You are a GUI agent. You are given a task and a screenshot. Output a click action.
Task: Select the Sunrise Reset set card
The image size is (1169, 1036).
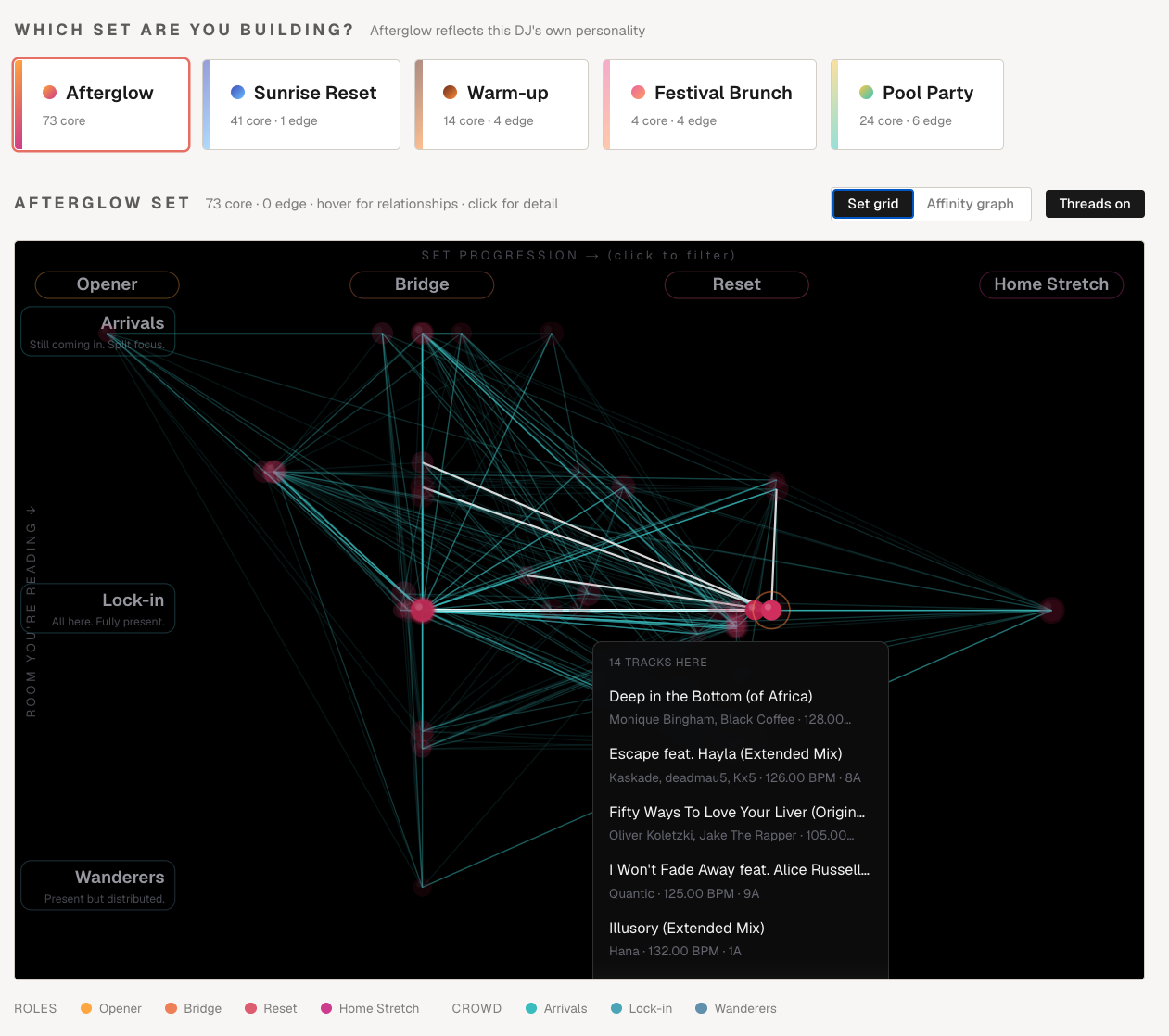pyautogui.click(x=301, y=105)
